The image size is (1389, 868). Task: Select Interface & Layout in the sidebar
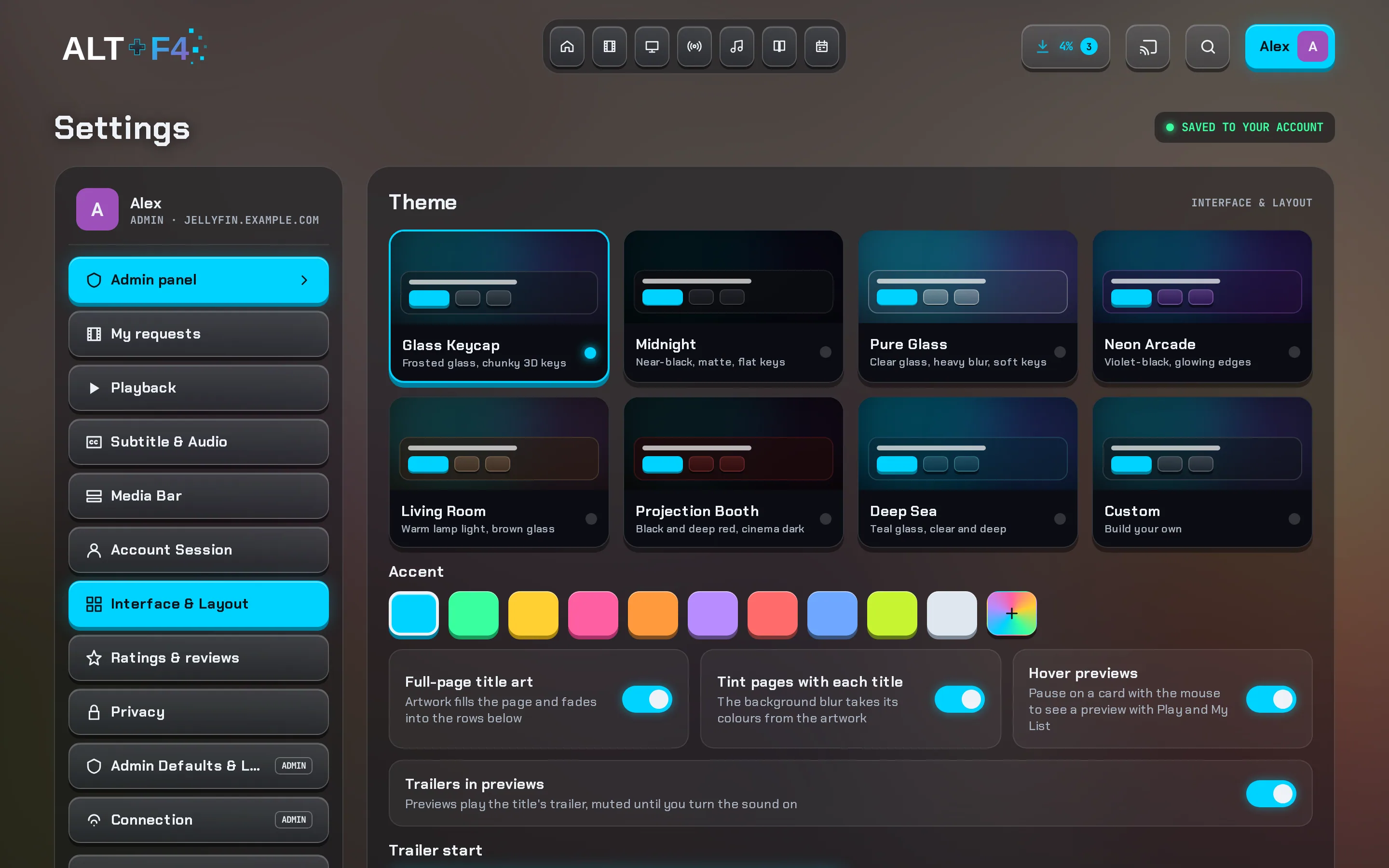coord(198,603)
